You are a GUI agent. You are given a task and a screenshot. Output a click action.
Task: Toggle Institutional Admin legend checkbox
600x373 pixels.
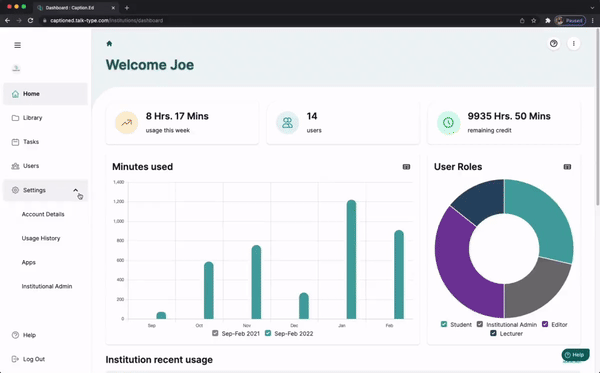coord(480,324)
